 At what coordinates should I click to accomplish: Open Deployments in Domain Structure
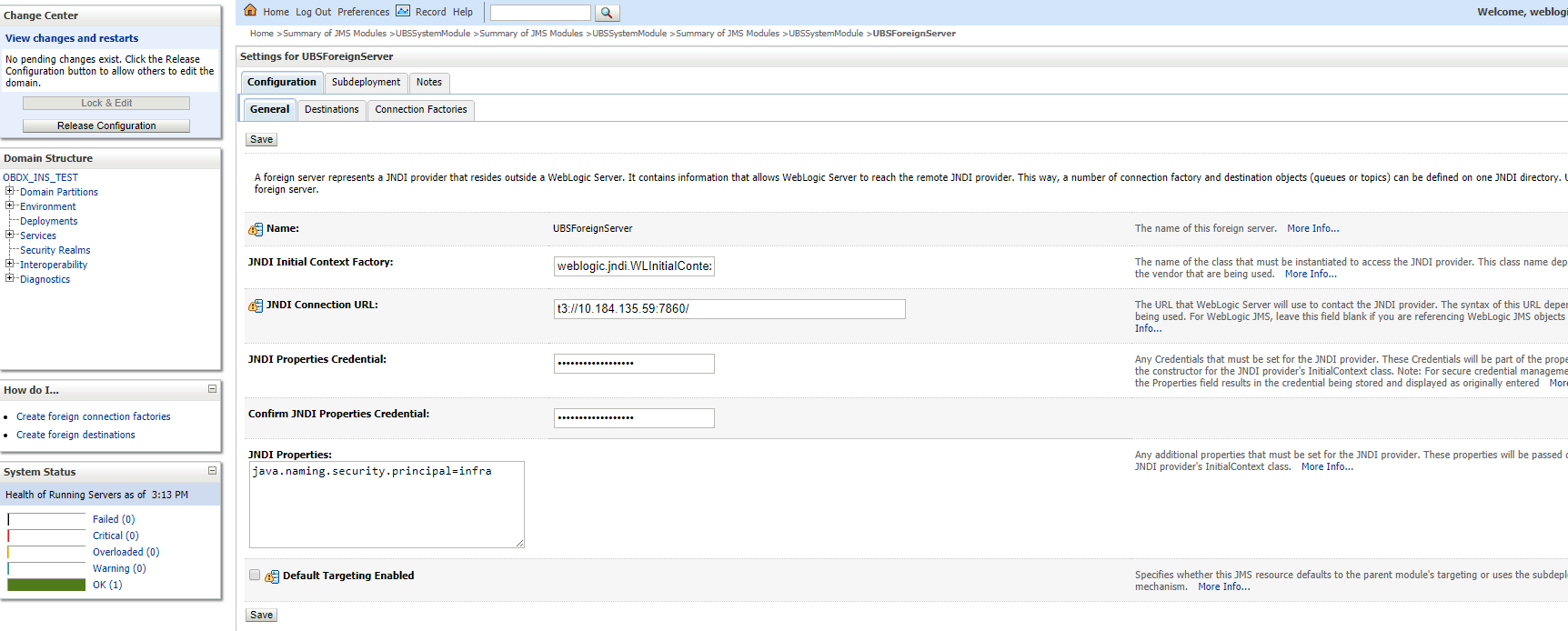[x=49, y=221]
